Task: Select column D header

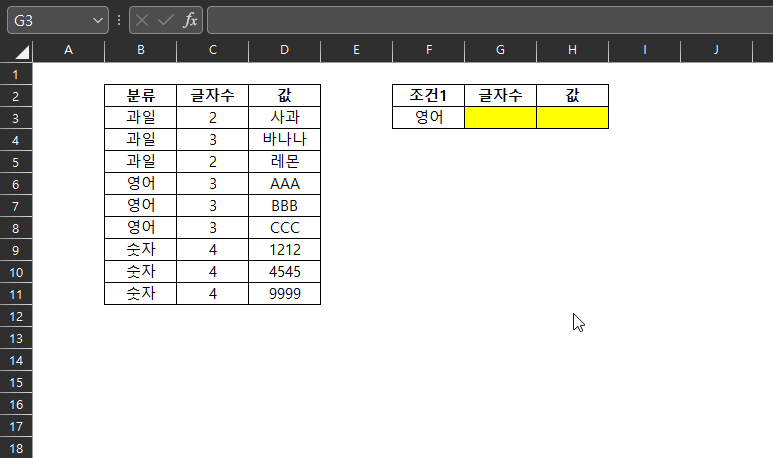Action: (284, 50)
